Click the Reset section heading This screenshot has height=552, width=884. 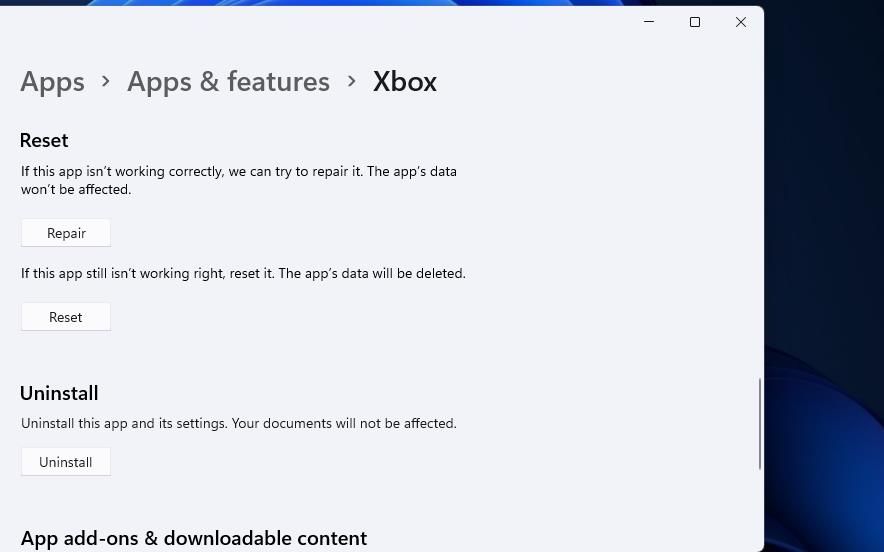(x=44, y=140)
